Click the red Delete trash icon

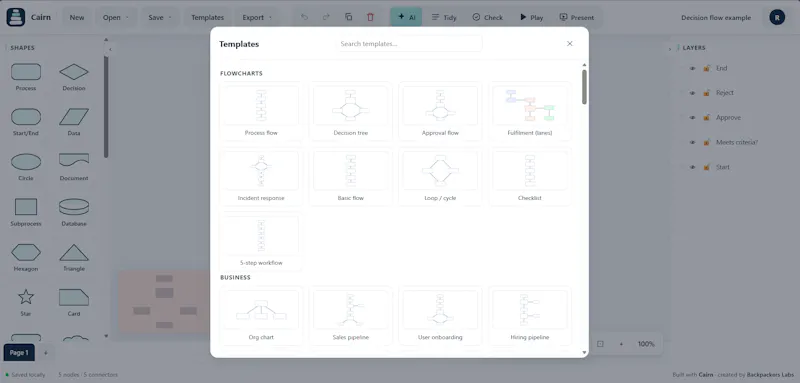coord(370,17)
